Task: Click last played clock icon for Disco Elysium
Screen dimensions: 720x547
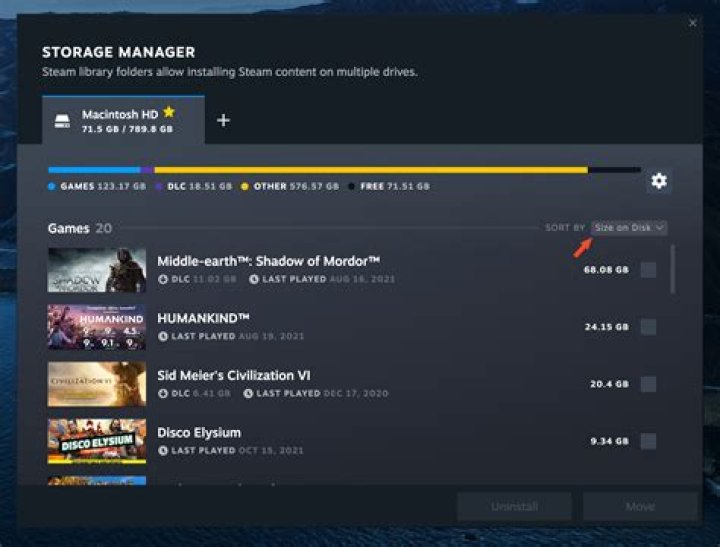Action: click(x=163, y=451)
